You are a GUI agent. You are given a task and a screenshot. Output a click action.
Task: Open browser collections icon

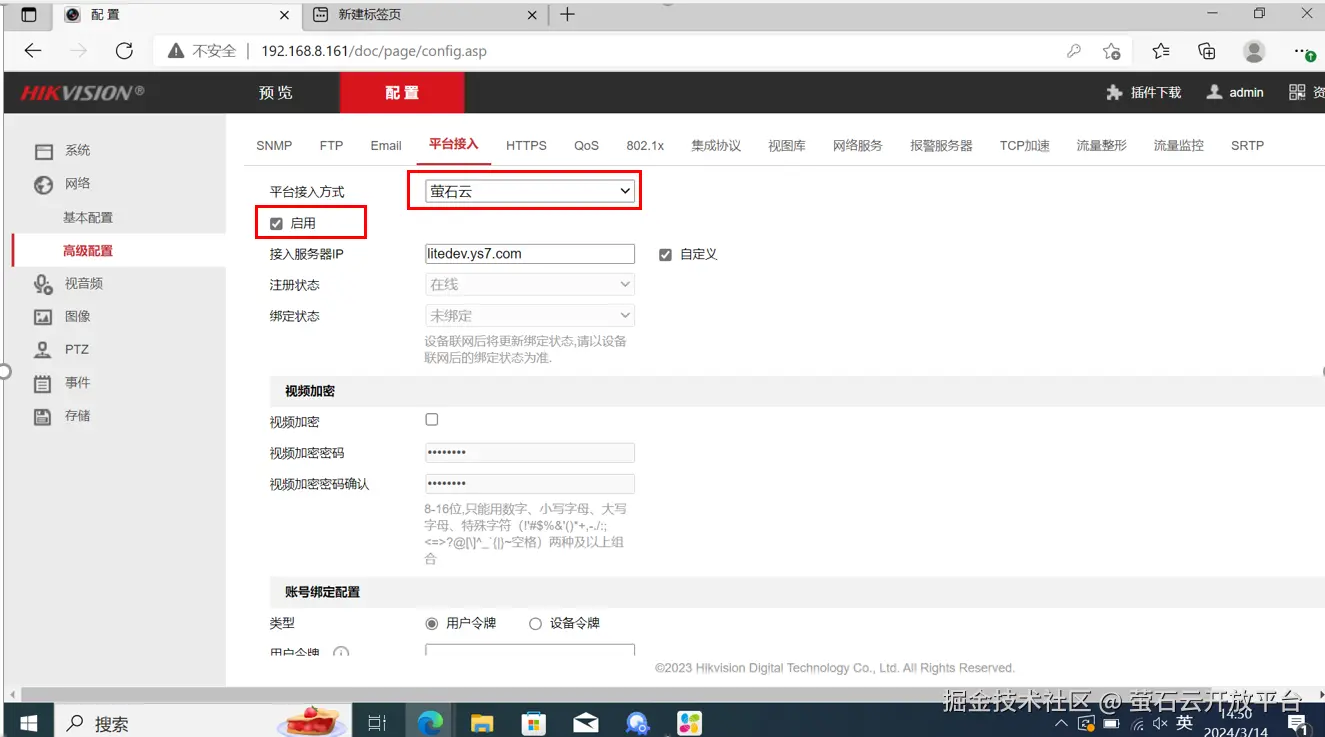[1207, 51]
